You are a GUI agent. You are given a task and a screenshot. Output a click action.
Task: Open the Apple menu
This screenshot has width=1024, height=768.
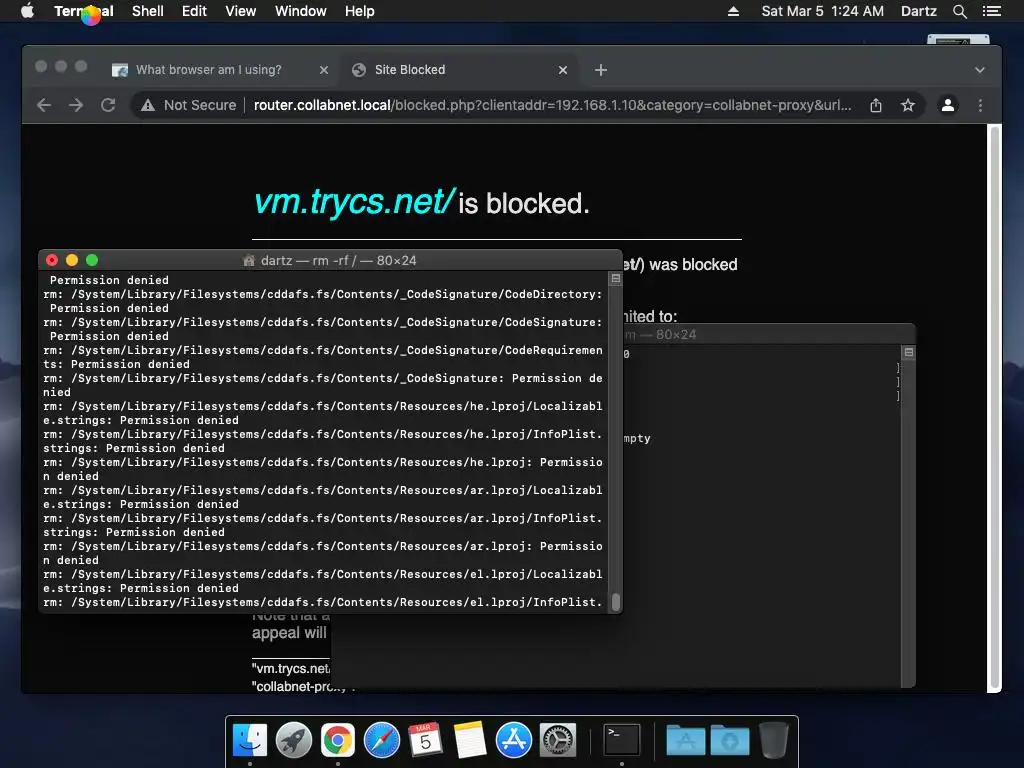(x=27, y=11)
